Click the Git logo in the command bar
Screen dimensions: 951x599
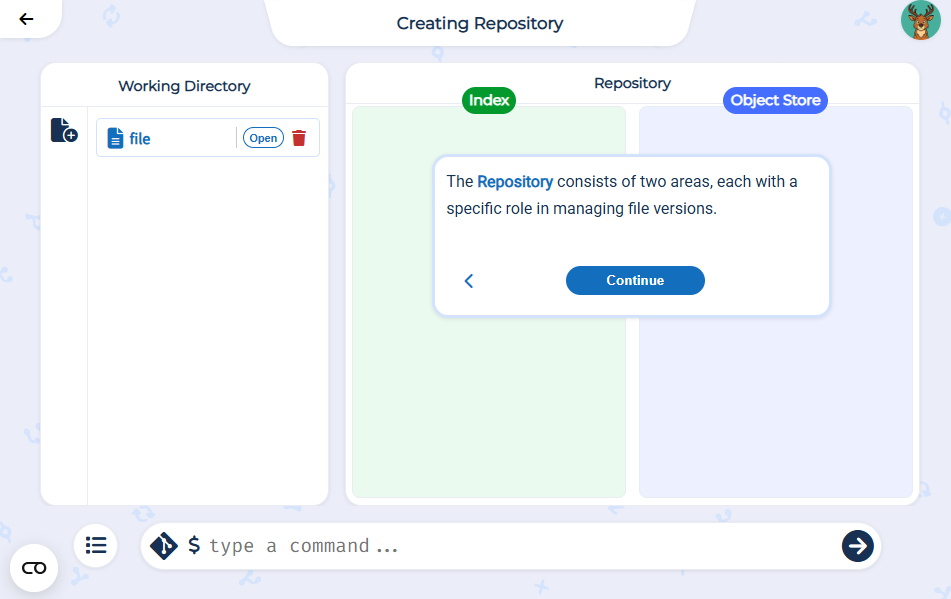[163, 545]
